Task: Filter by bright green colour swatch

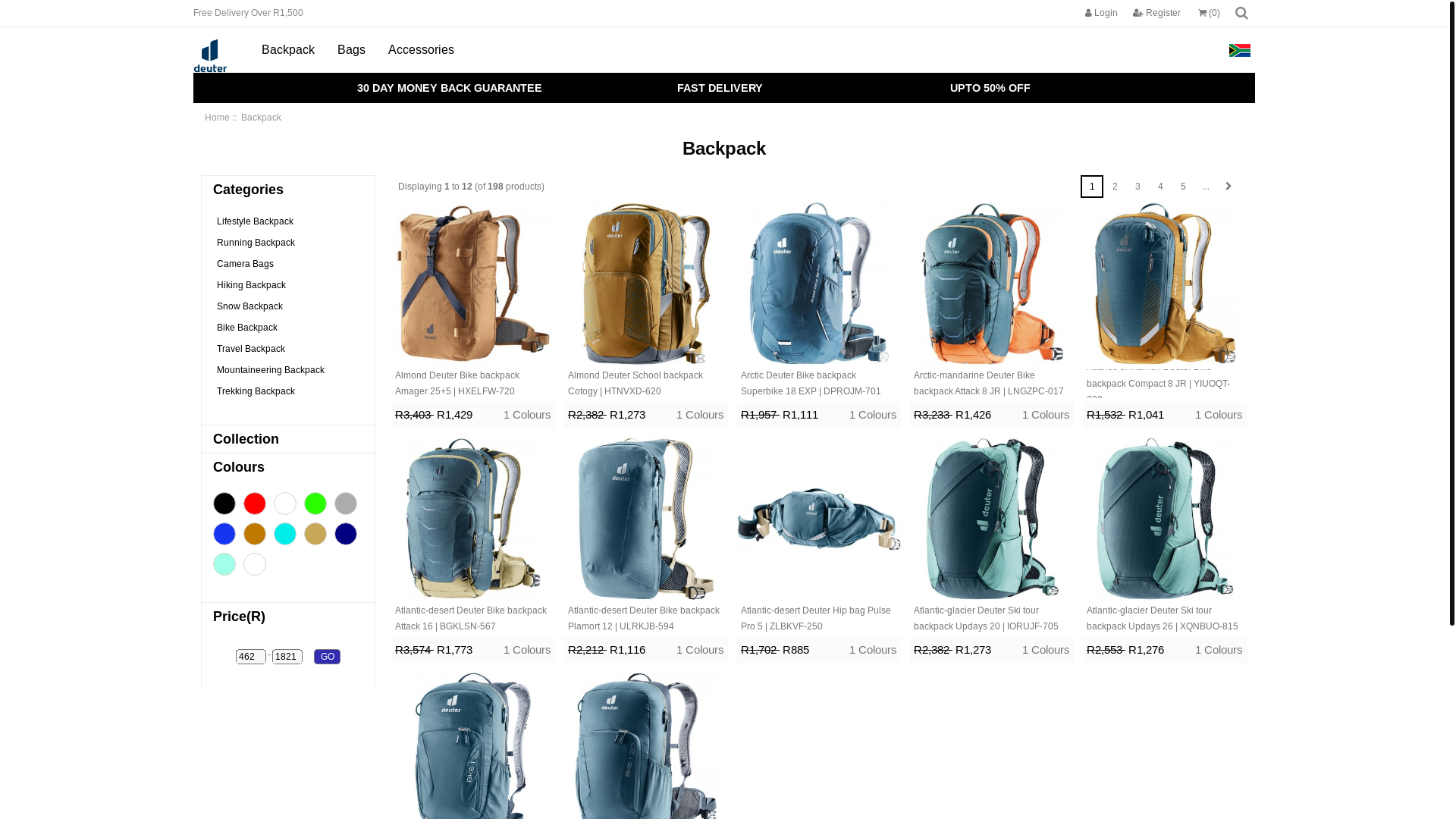Action: [315, 504]
